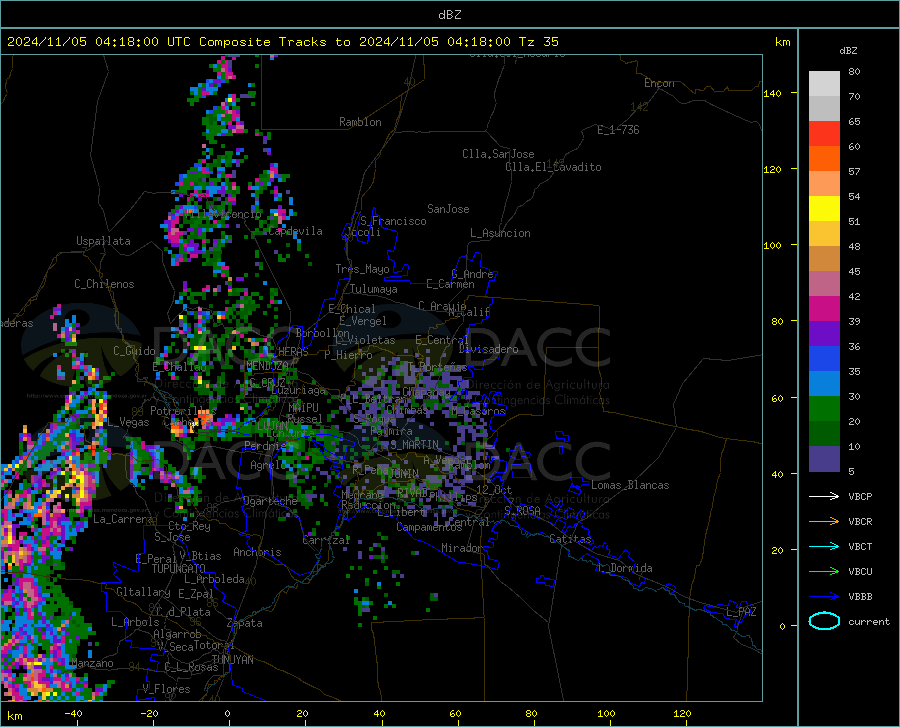Click the green VBCU arrow icon
The width and height of the screenshot is (900, 727).
824,572
